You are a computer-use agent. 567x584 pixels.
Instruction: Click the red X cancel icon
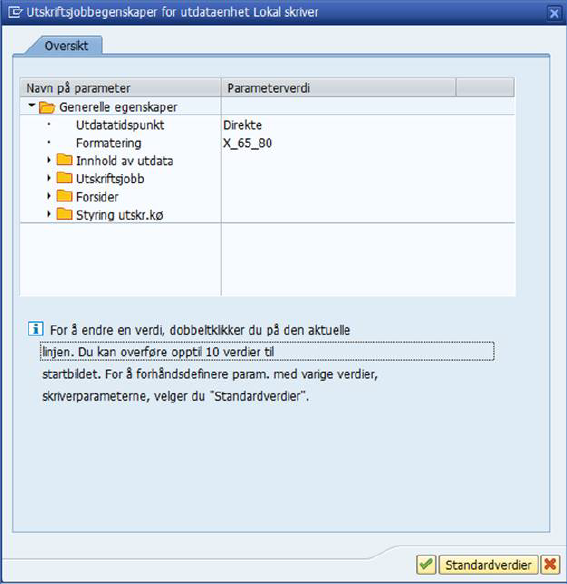point(550,565)
